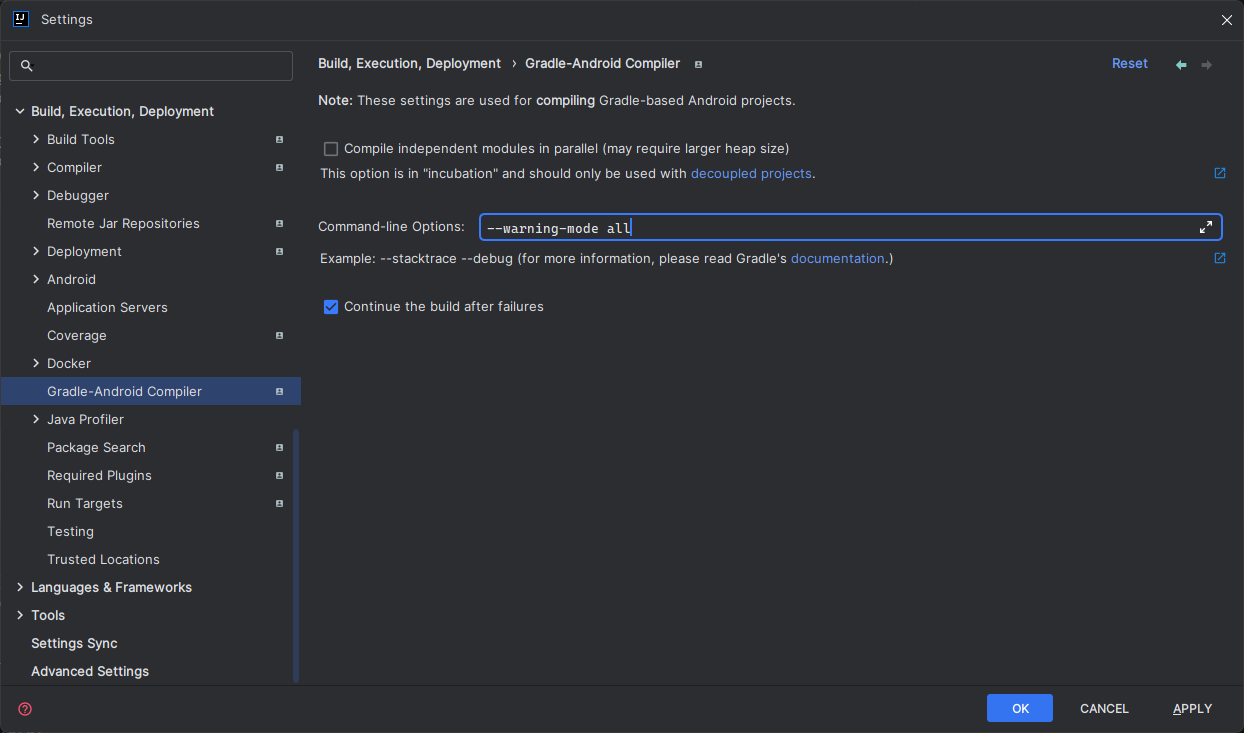Open Gradle's documentation link
The image size is (1244, 733).
pos(838,258)
